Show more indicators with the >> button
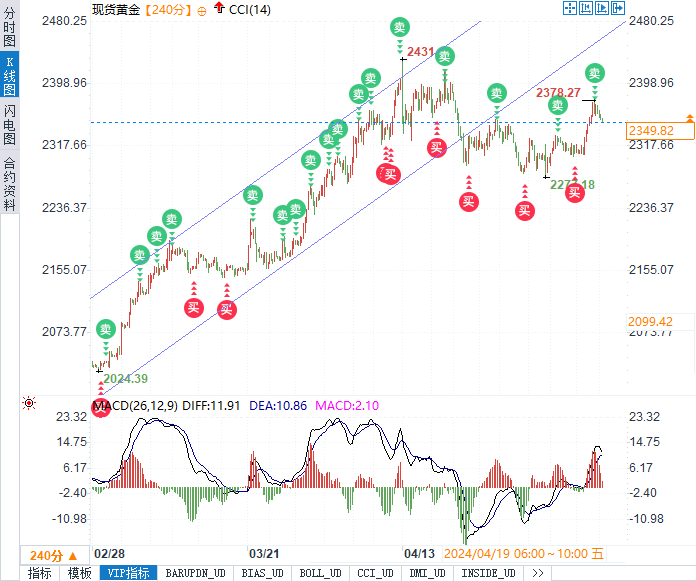This screenshot has width=696, height=581. point(538,573)
